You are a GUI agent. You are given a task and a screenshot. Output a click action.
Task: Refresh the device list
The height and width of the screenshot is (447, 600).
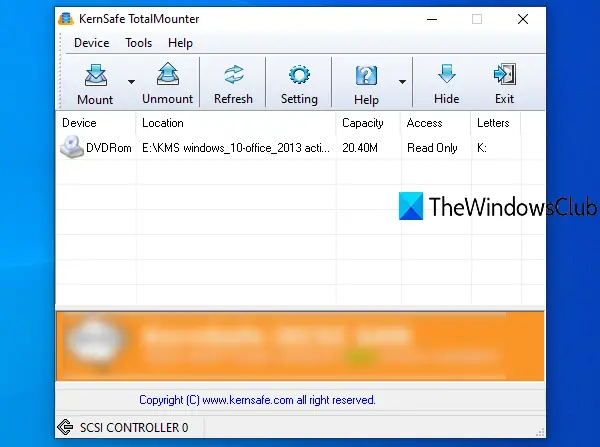point(233,83)
